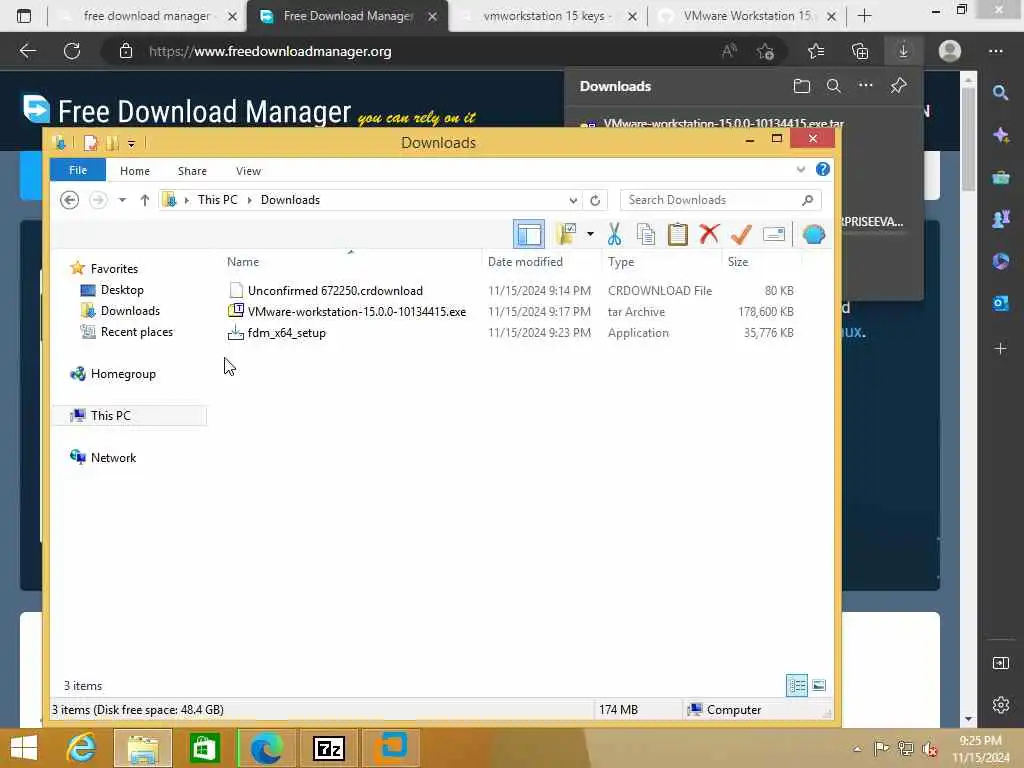Image resolution: width=1024 pixels, height=768 pixels.
Task: Select VMware-workstation-15.0.0-10134415.exe file
Action: [357, 312]
